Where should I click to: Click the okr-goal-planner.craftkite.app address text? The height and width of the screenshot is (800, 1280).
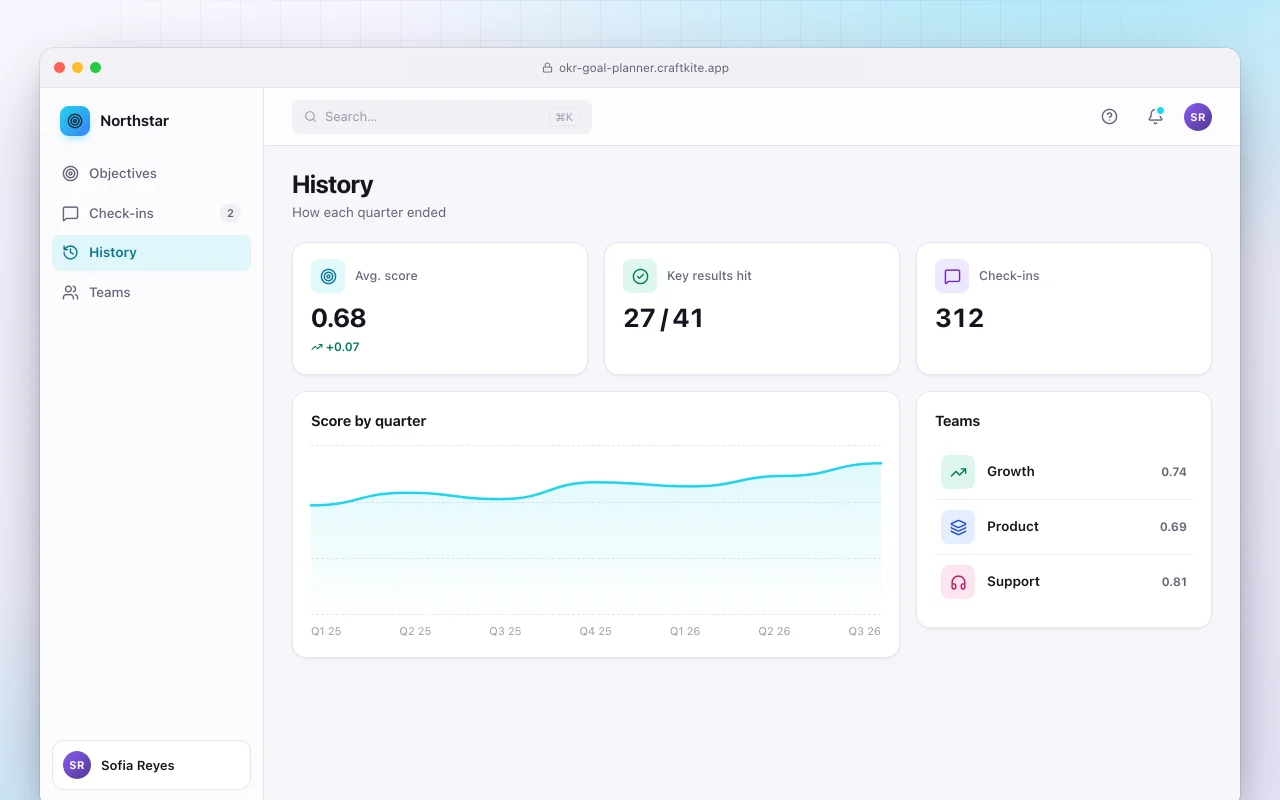pos(644,68)
